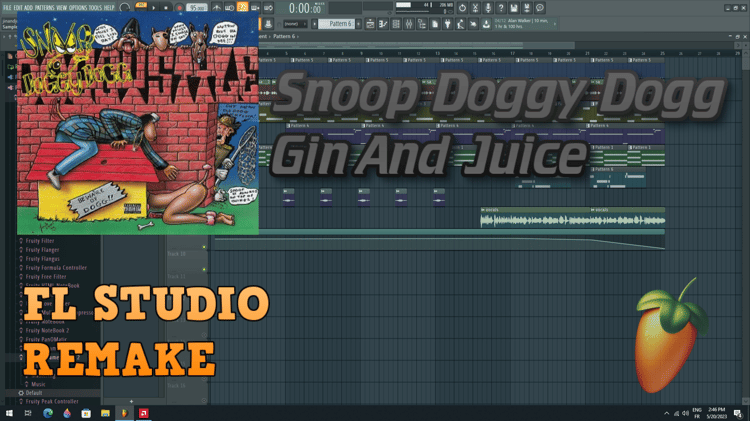Toggle wait for input before recording
Viewport: 750px width, 421px height.
click(230, 8)
